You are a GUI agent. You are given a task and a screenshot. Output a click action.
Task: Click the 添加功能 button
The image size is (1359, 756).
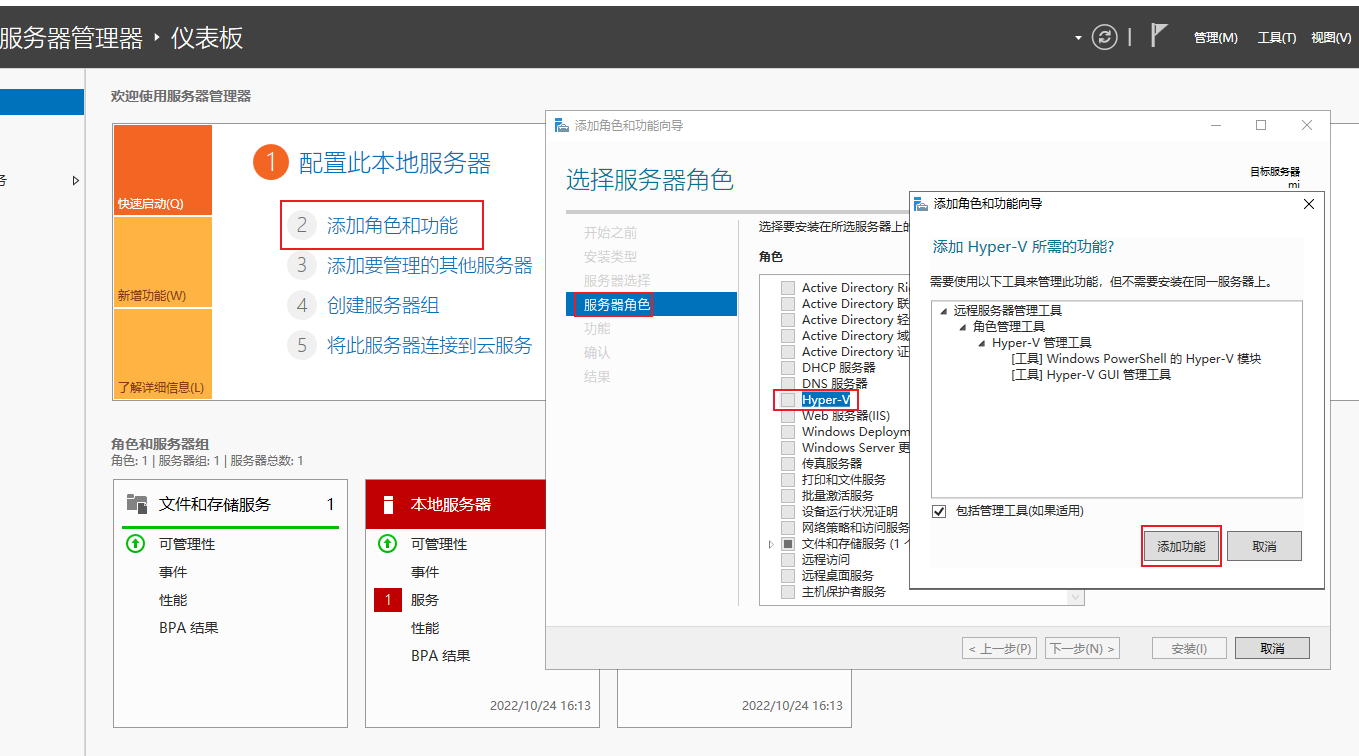coord(1181,547)
